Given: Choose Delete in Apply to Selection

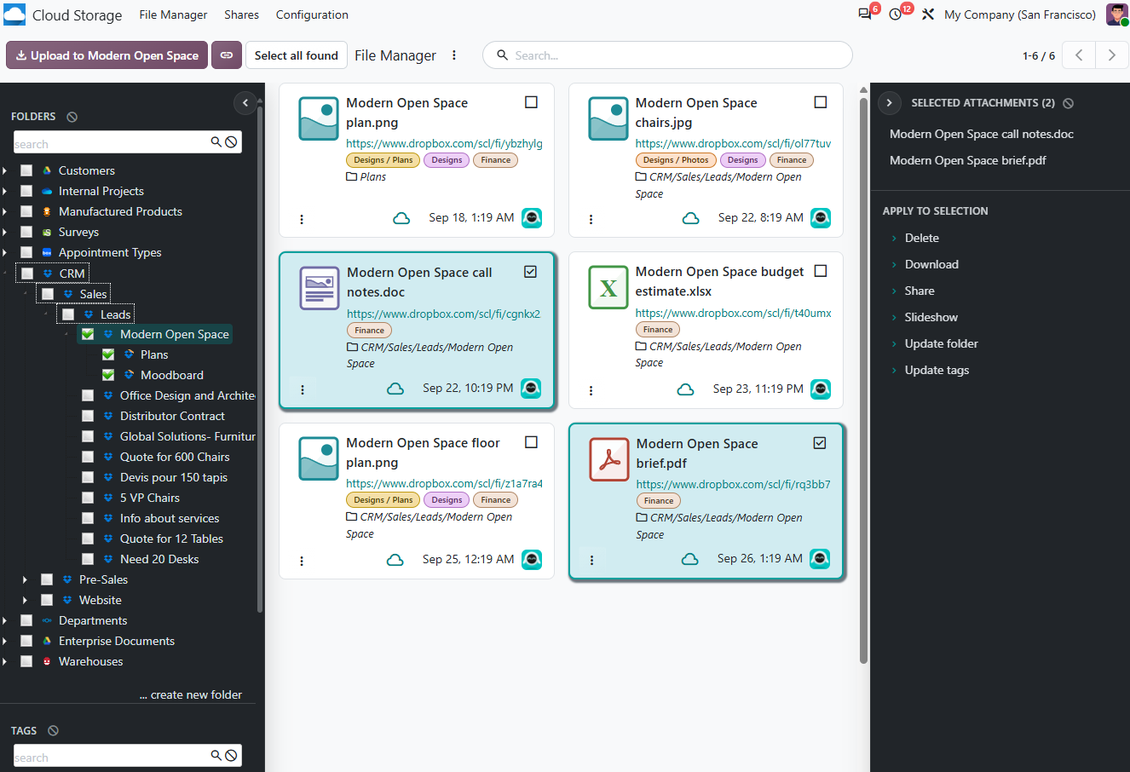Looking at the screenshot, I should (922, 238).
